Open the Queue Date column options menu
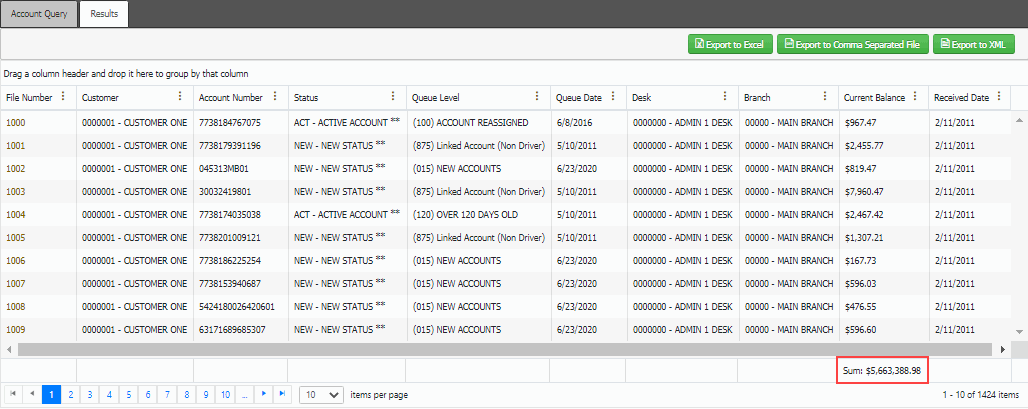 tap(611, 97)
